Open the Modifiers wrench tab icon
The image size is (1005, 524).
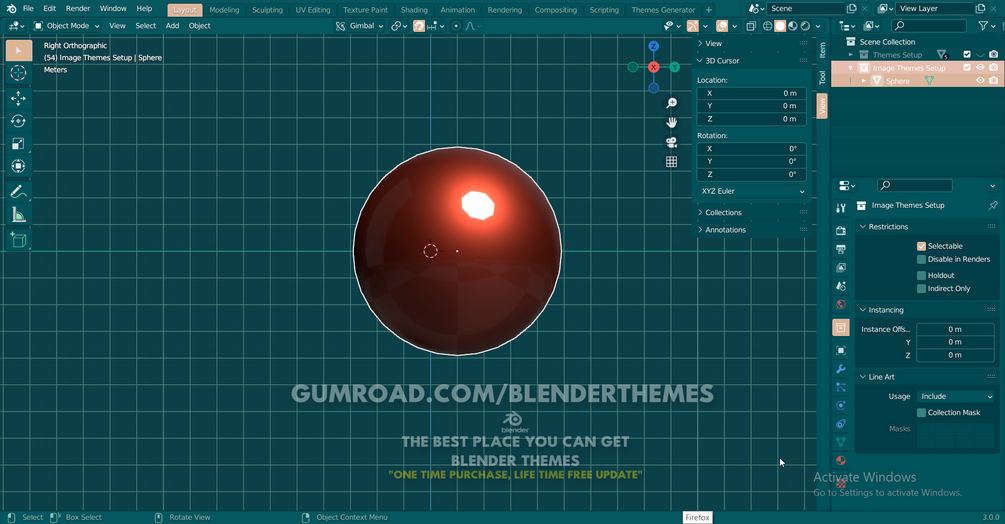click(841, 369)
